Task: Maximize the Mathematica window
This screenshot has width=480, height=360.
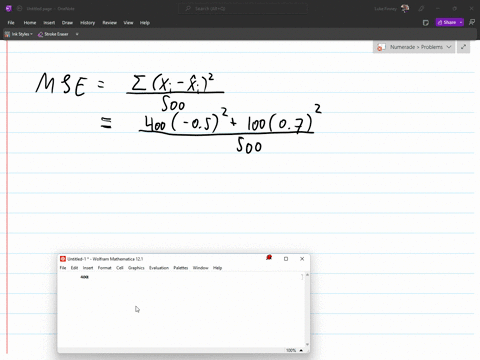Action: 286,259
